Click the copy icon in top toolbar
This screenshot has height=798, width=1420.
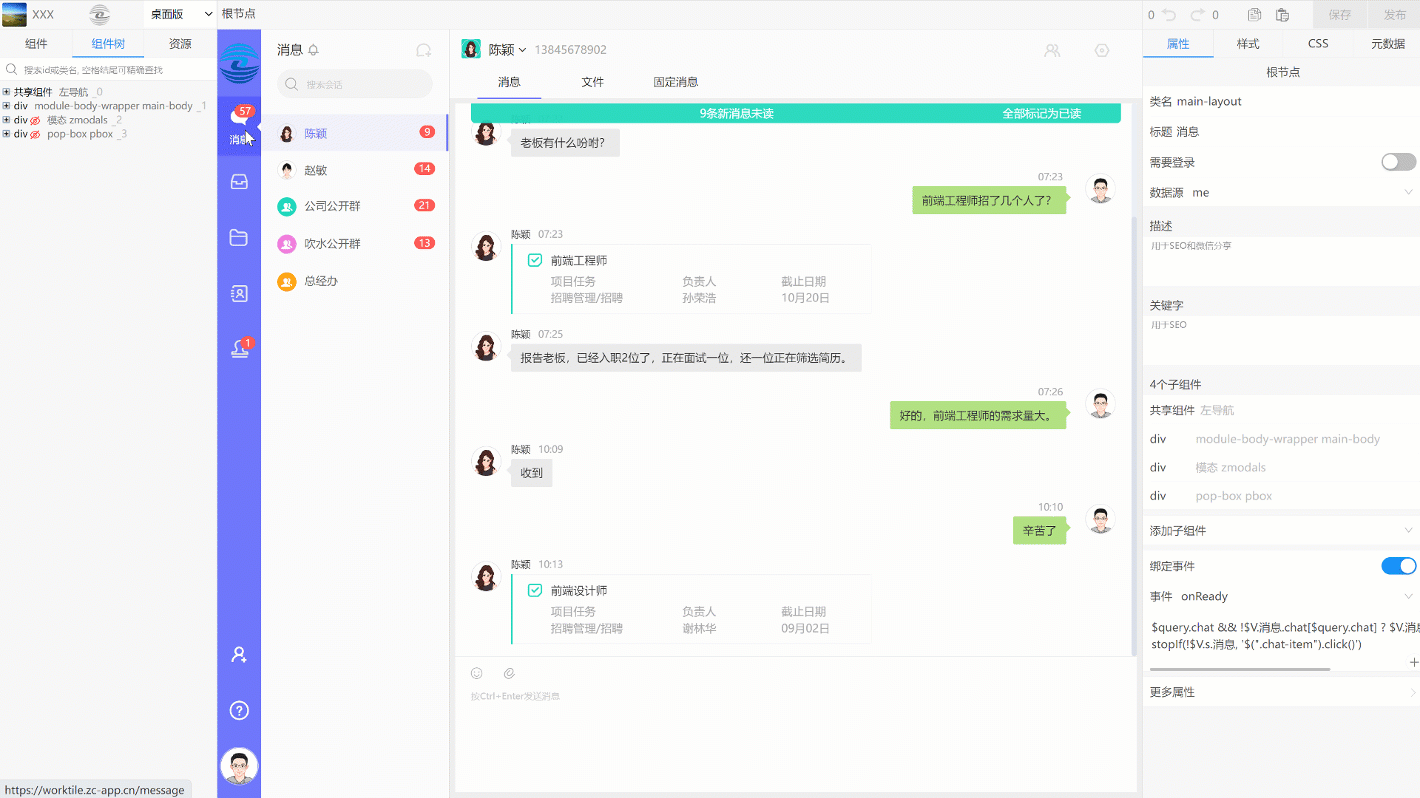click(1254, 15)
